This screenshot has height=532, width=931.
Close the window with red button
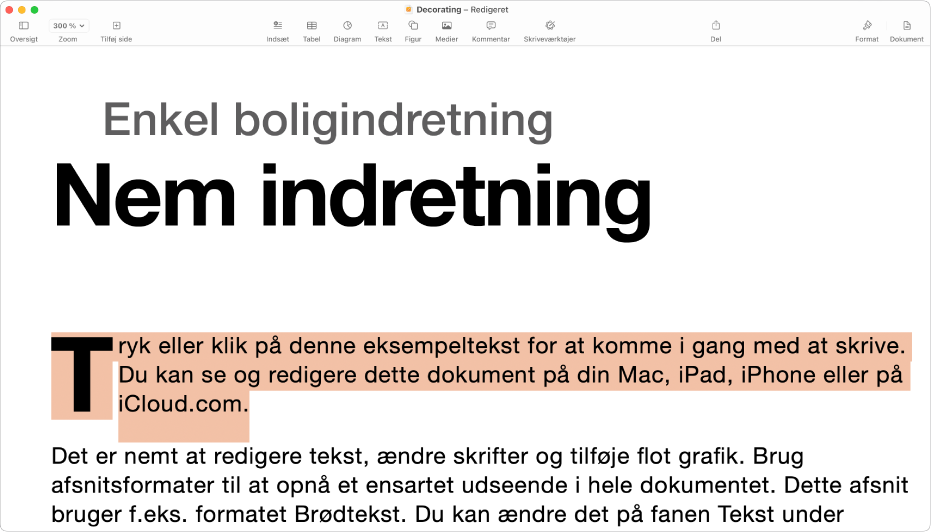(9, 10)
